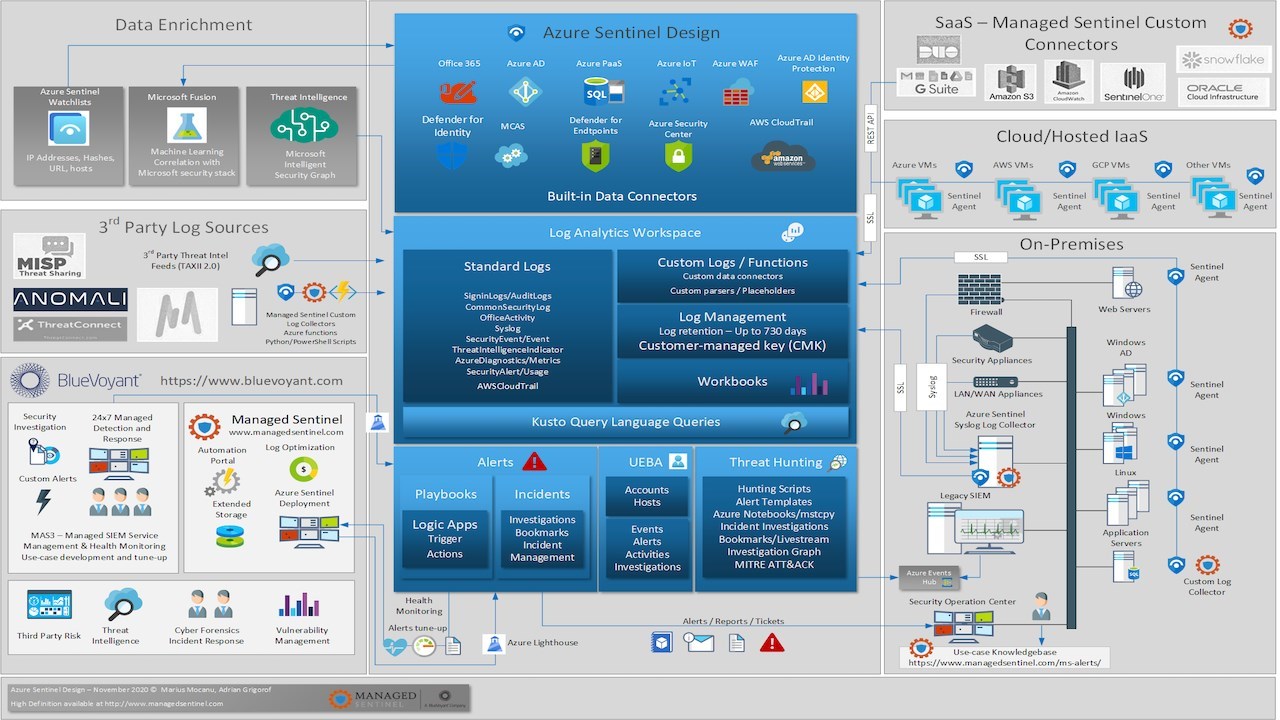Click the Azure Sentinel Watchlists eye icon
Viewport: 1280px width, 720px height.
(x=68, y=129)
